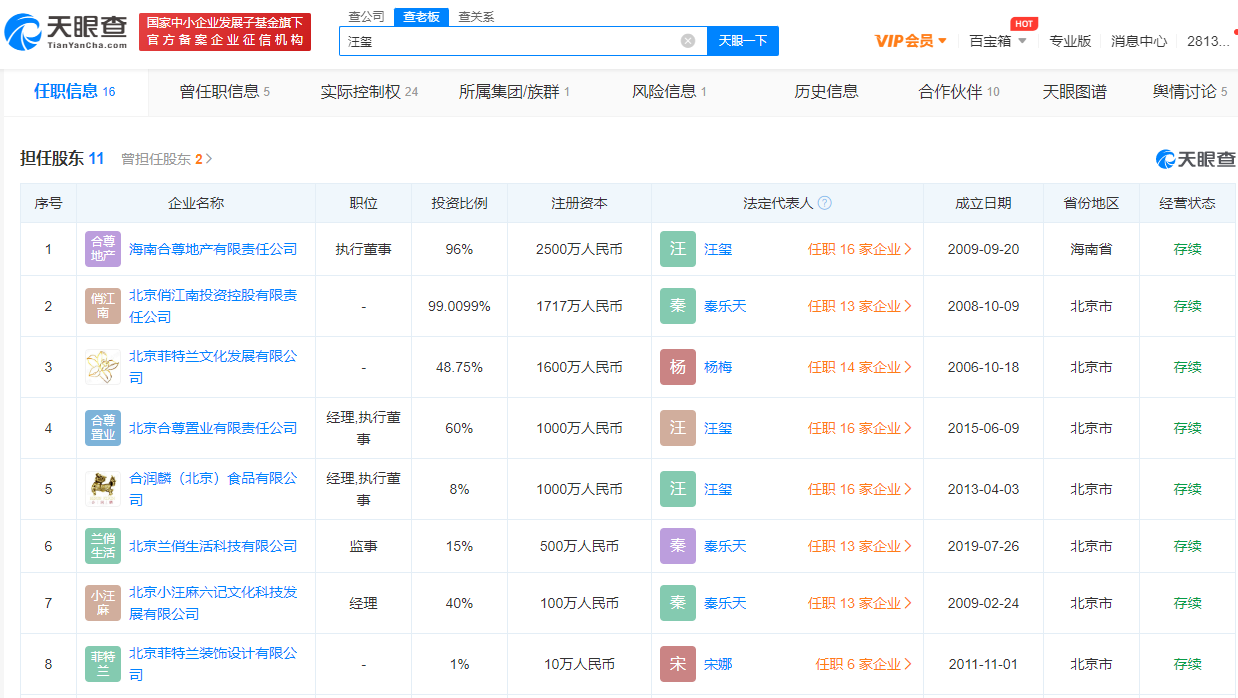Click the 汪 avatar in row 5
Viewport: 1238px width, 698px height.
click(x=678, y=489)
